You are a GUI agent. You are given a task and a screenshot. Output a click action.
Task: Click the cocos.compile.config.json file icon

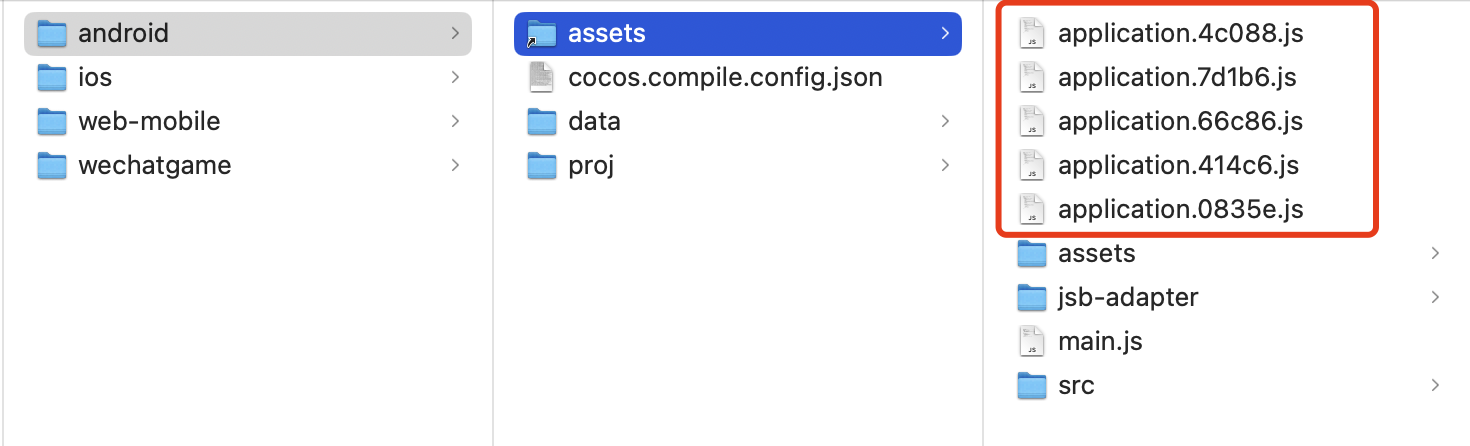541,77
